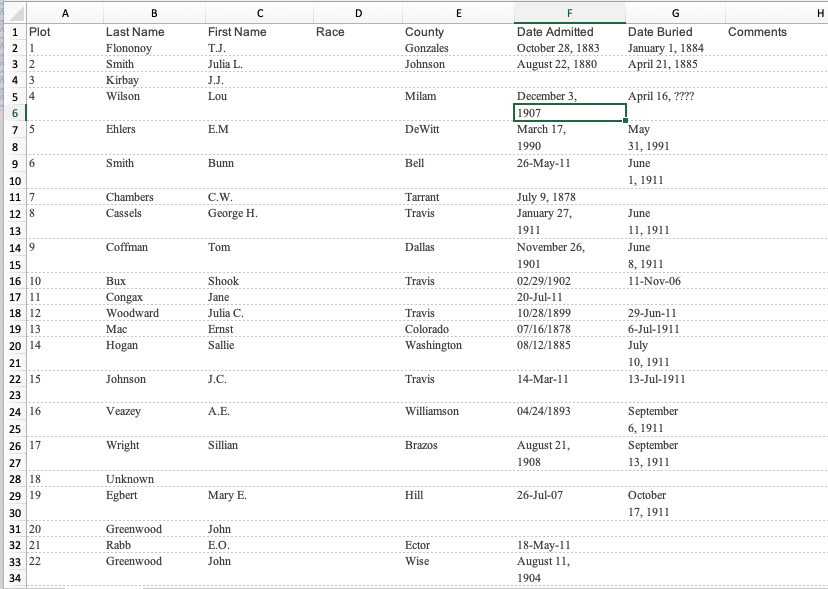The width and height of the screenshot is (828, 589).
Task: Select row 6 header
Action: [14, 113]
